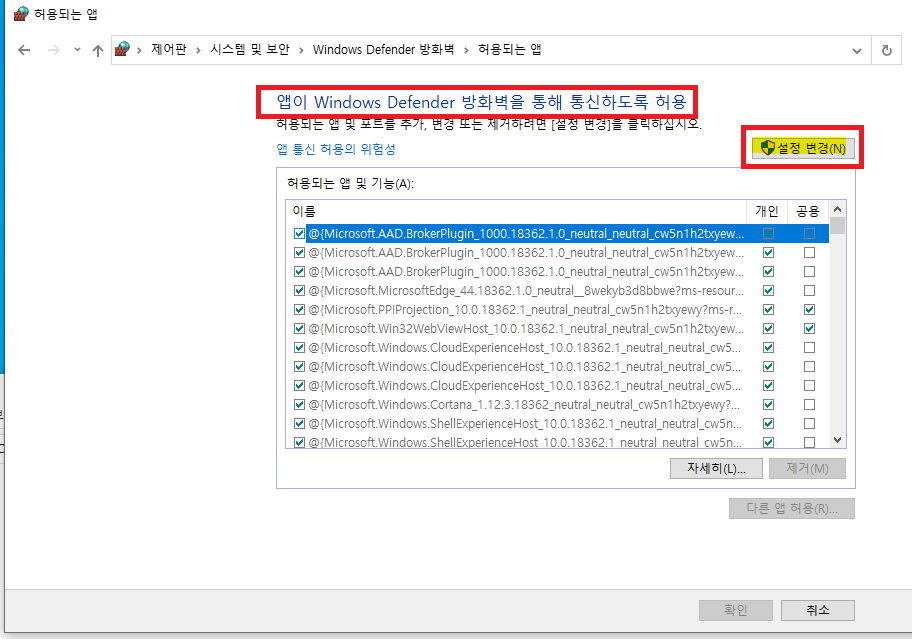Uncheck 공용 for Microsoft.Win32WebViewHost row
Image resolution: width=912 pixels, height=639 pixels.
809,329
